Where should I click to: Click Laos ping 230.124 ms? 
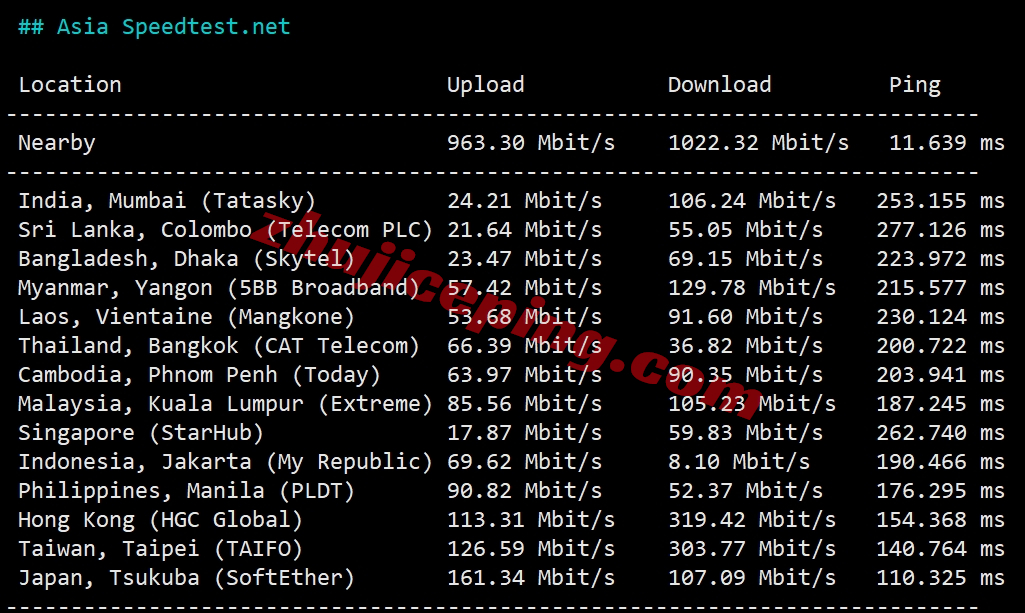click(x=941, y=317)
